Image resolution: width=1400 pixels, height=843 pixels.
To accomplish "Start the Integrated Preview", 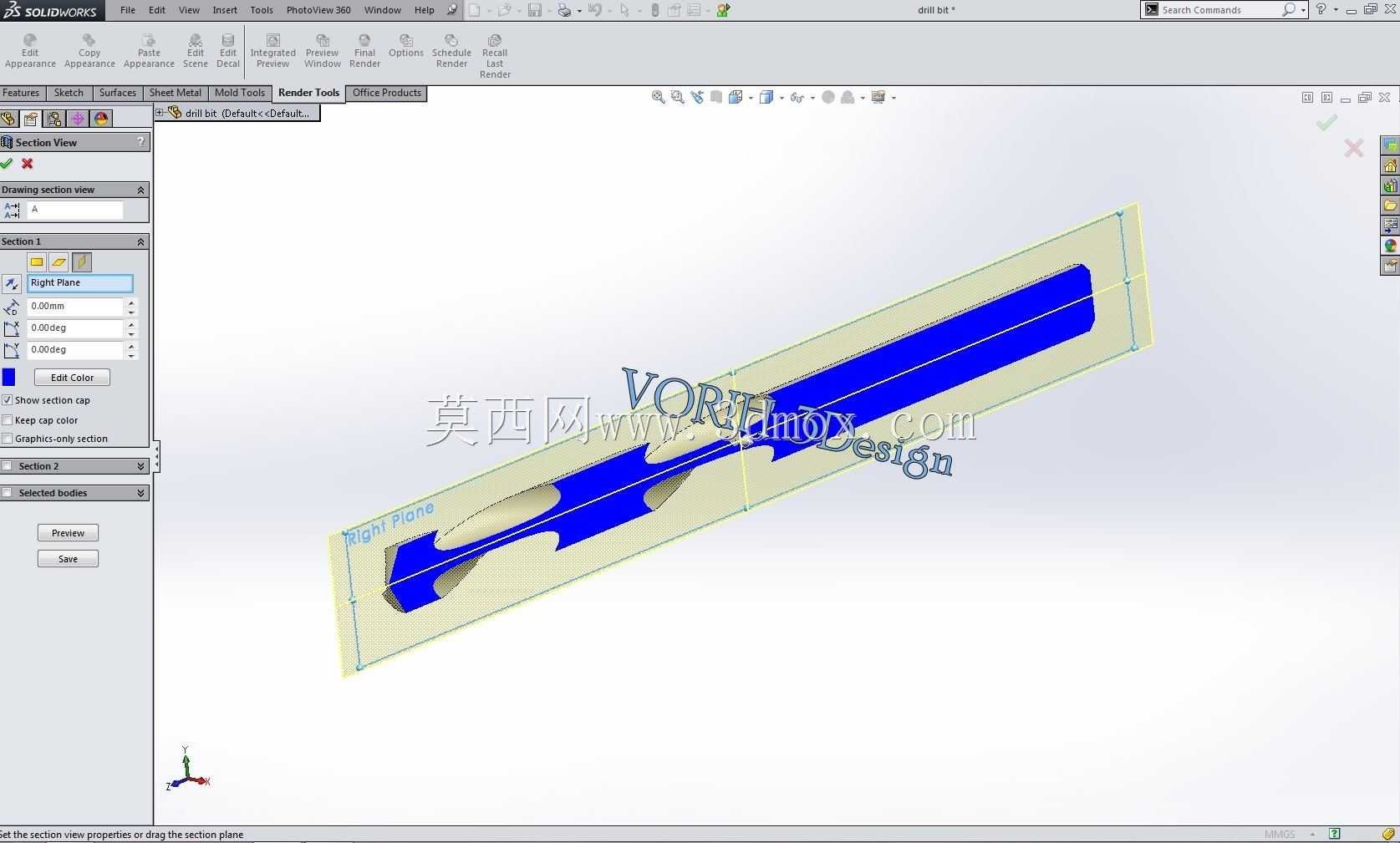I will pos(272,52).
